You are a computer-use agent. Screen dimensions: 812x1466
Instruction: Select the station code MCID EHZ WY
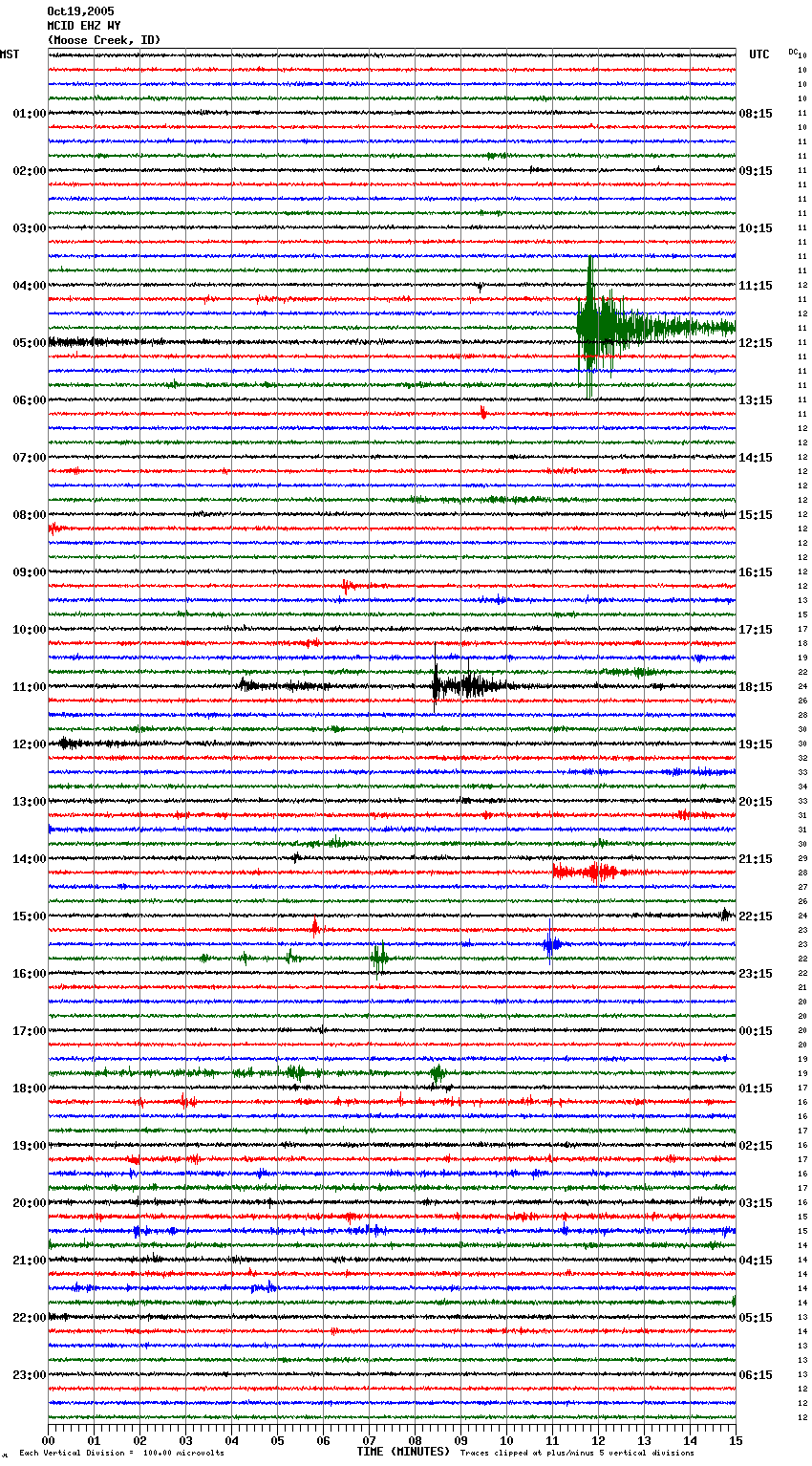[x=84, y=26]
